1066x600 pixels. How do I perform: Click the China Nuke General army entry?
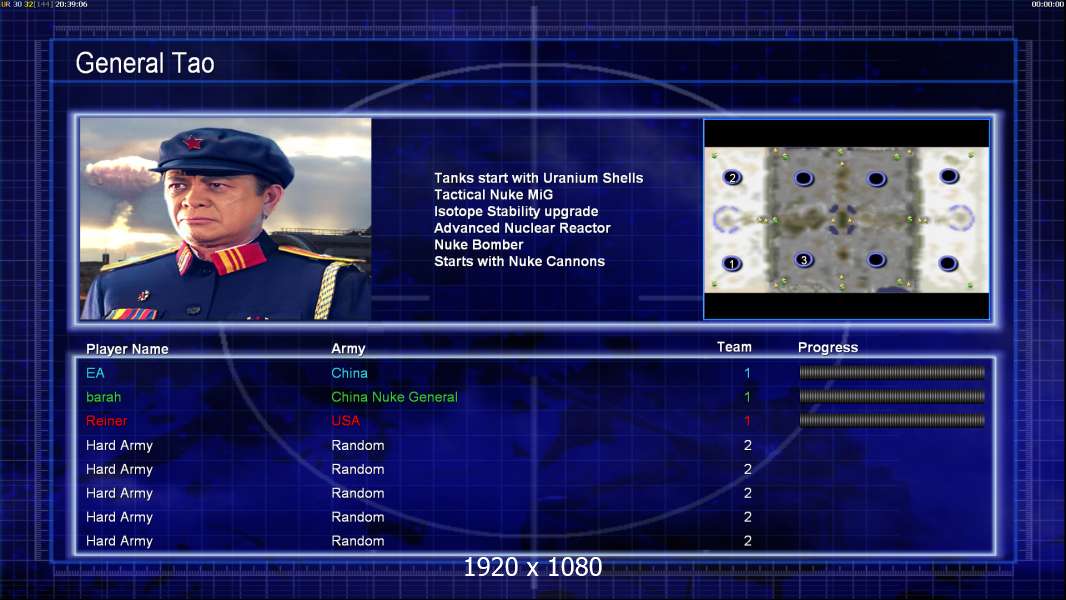394,397
